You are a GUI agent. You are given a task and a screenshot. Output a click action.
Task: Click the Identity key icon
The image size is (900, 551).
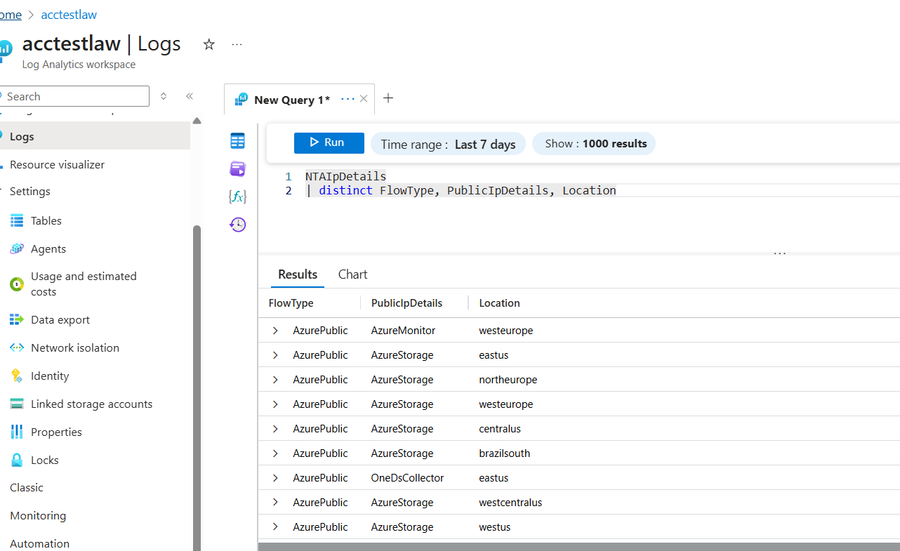[17, 375]
